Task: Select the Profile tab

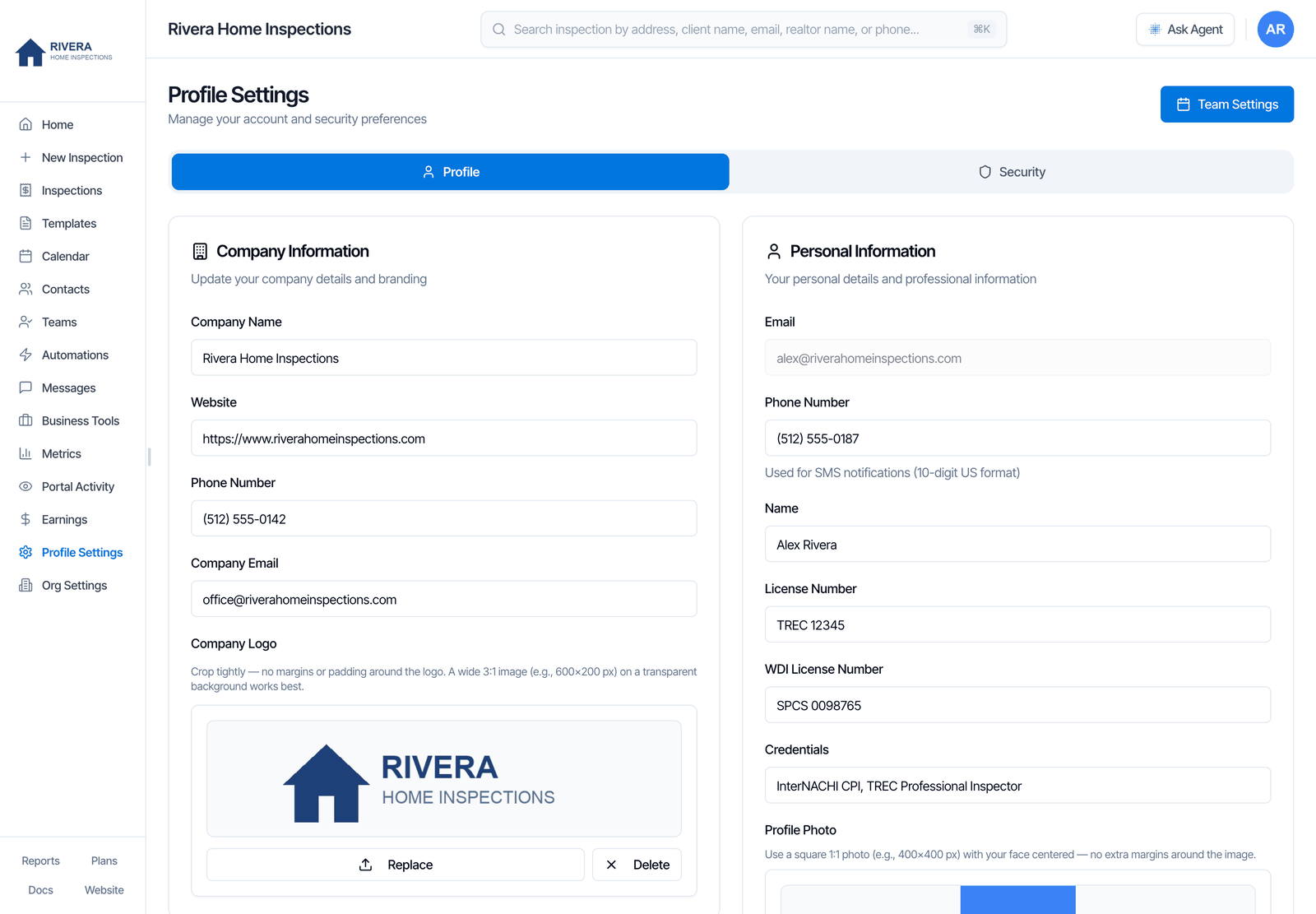Action: [450, 172]
